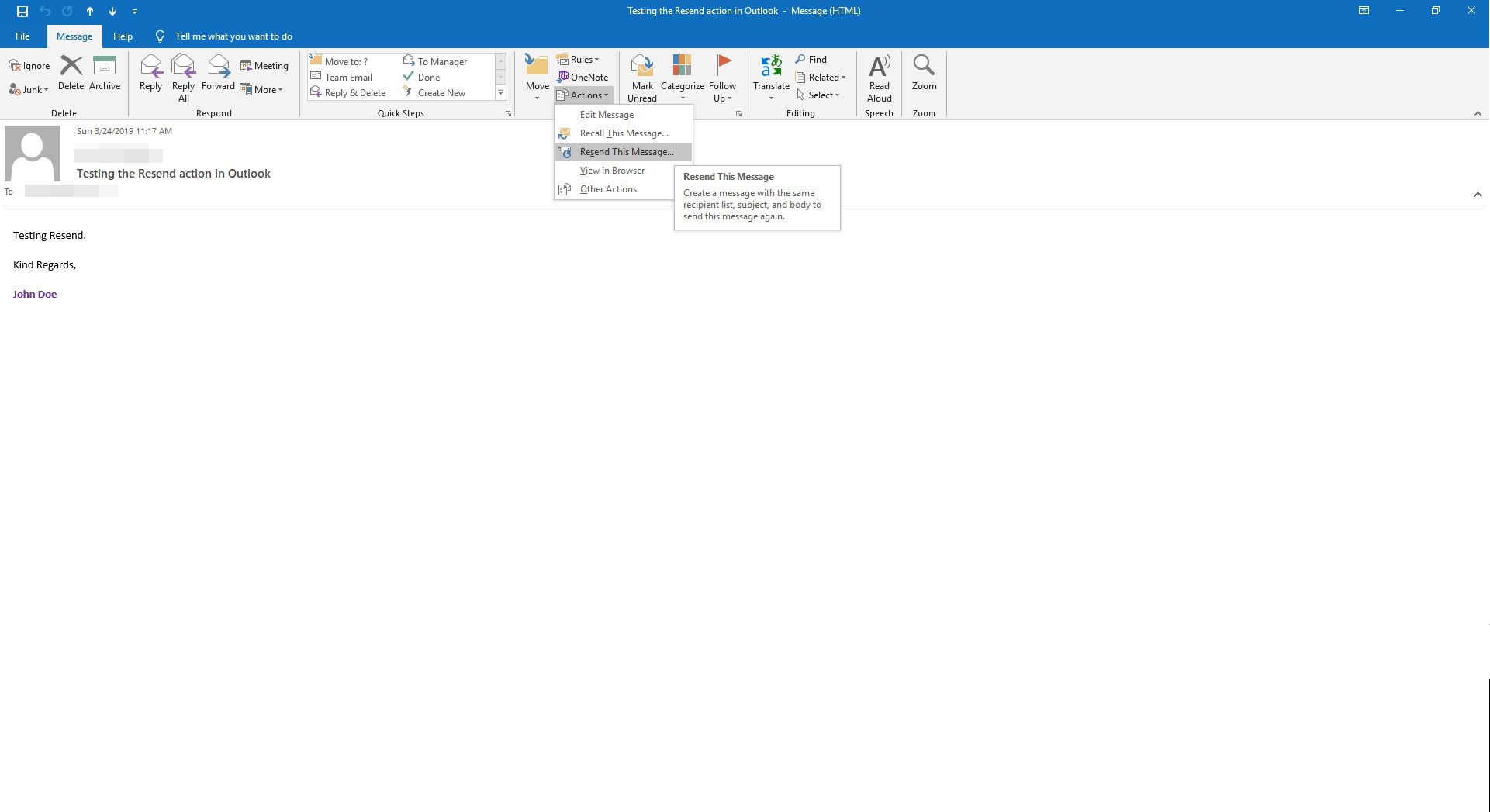The image size is (1490, 812).
Task: Choose Edit Message from Actions menu
Action: tap(624, 115)
